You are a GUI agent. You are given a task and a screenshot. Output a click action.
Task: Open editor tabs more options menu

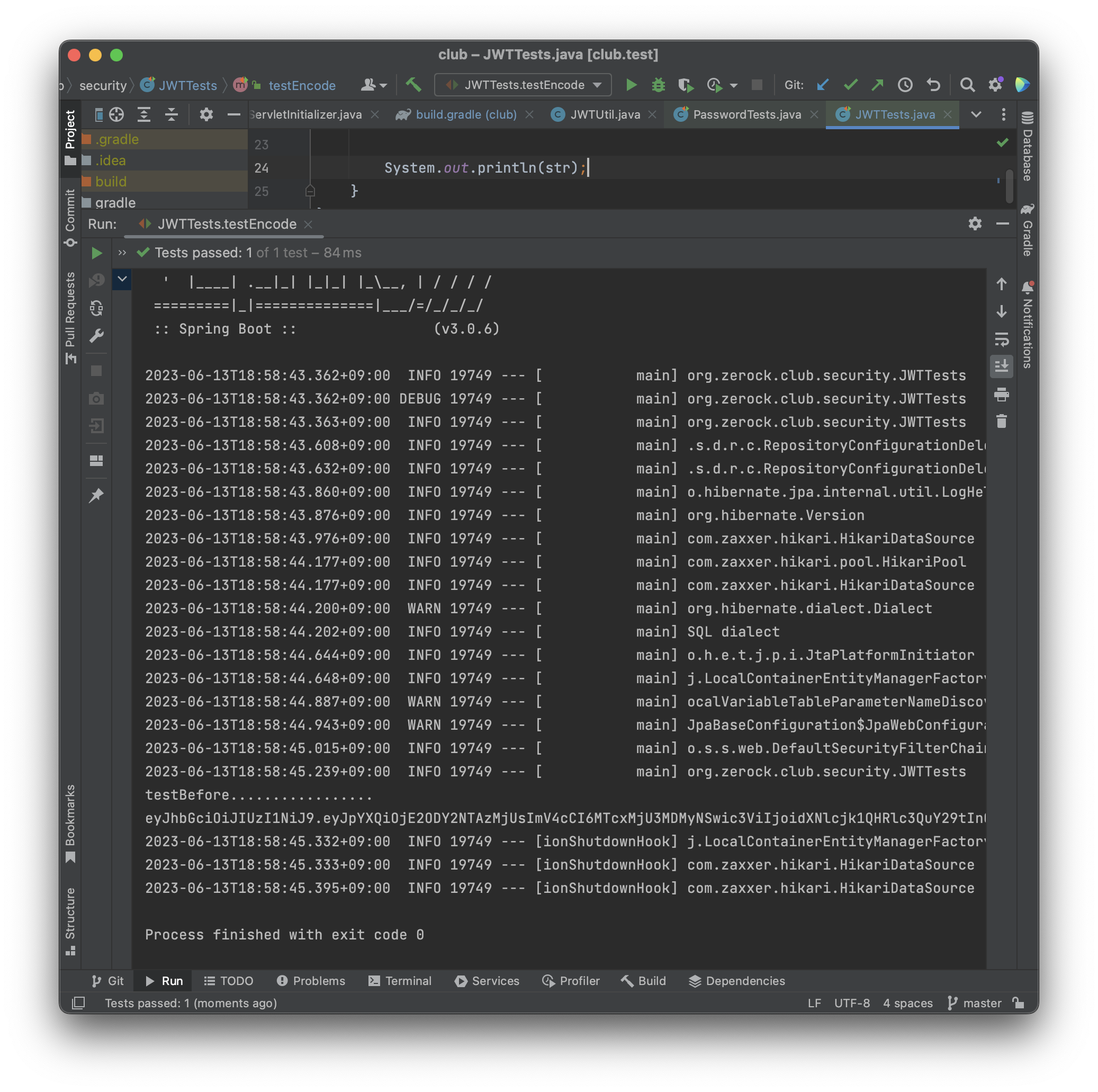[x=1004, y=115]
